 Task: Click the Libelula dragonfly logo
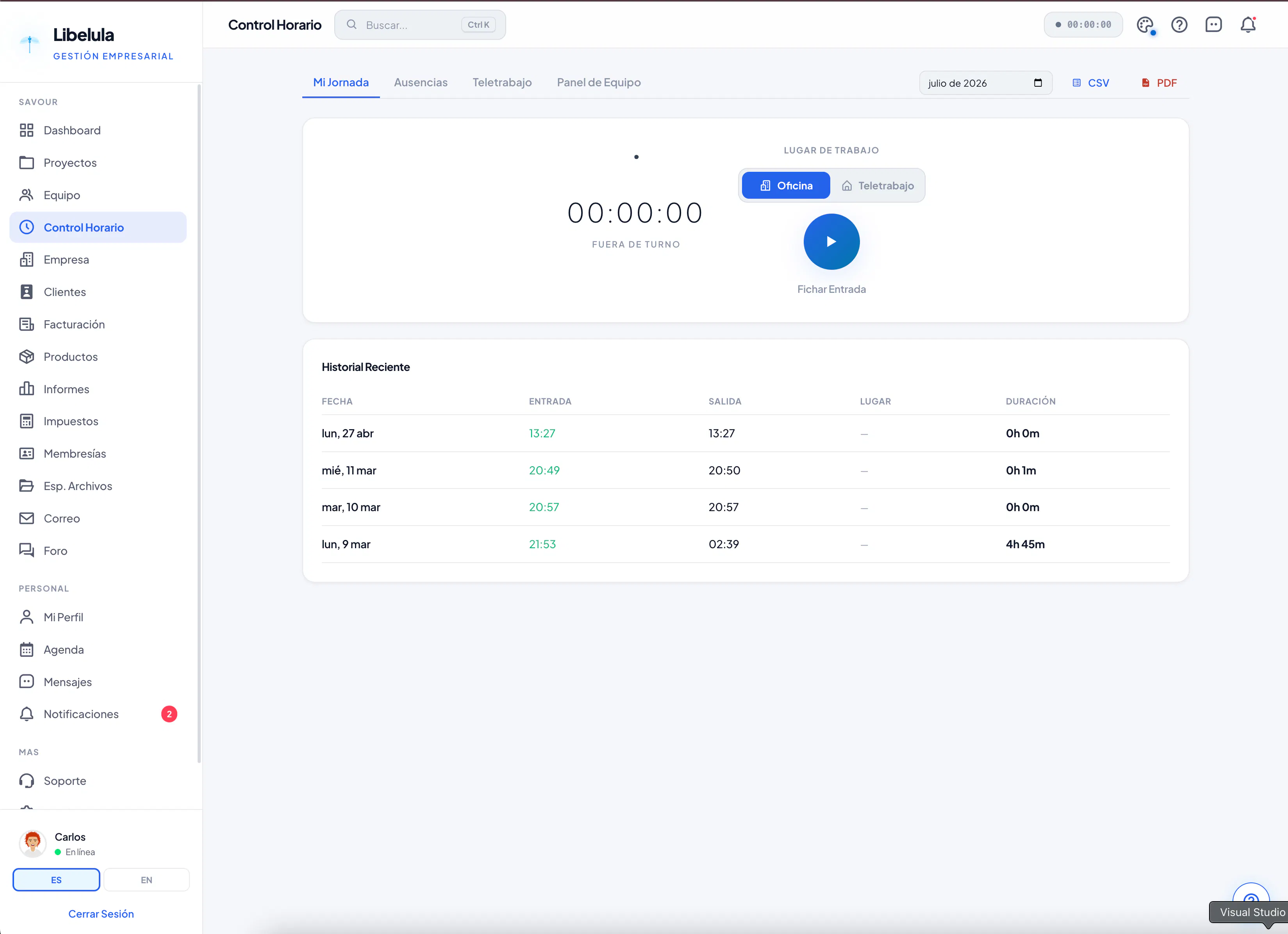click(30, 43)
